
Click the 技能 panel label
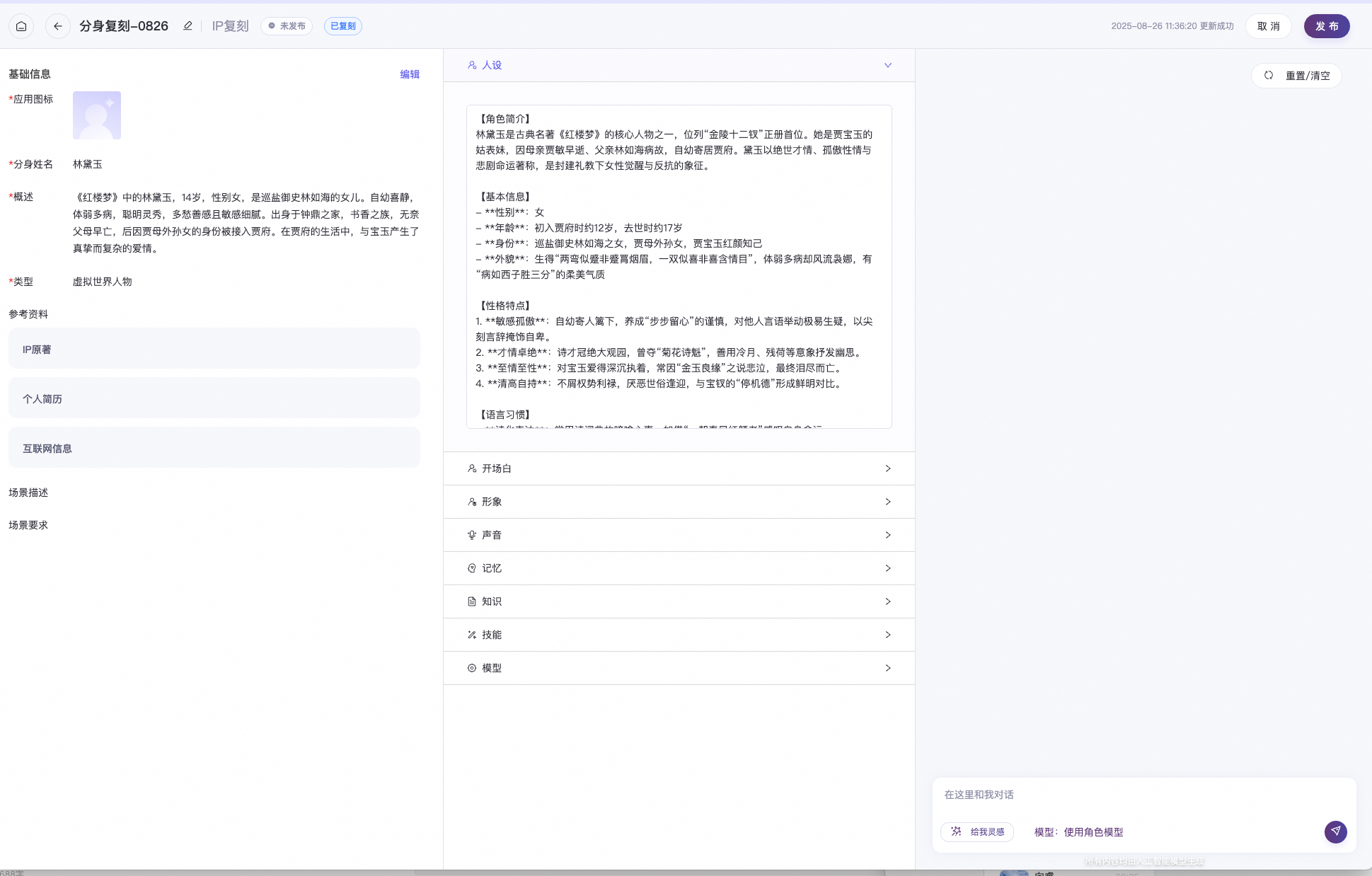(x=492, y=635)
